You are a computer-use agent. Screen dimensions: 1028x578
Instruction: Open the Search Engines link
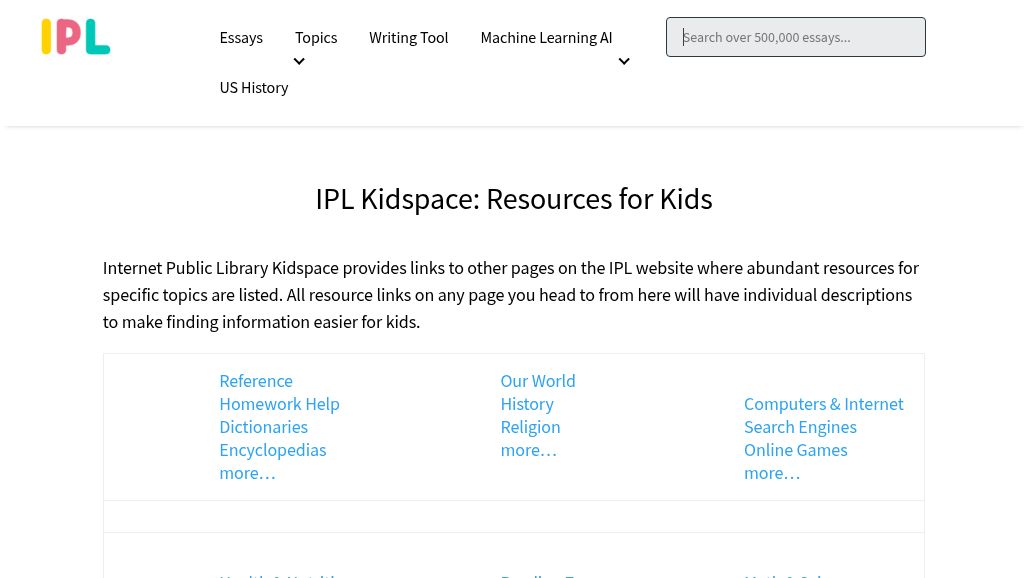800,427
